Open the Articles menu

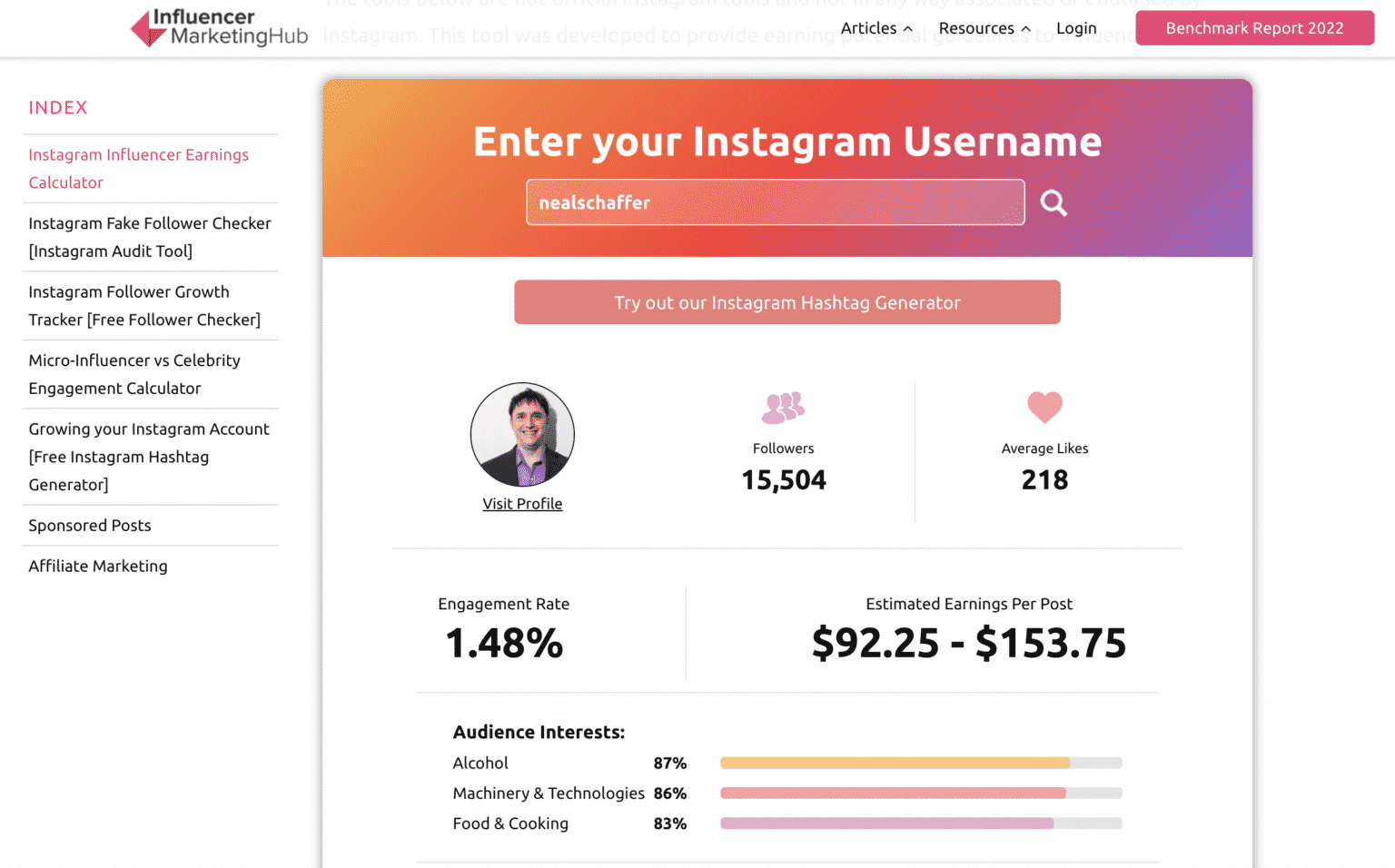pyautogui.click(x=868, y=28)
